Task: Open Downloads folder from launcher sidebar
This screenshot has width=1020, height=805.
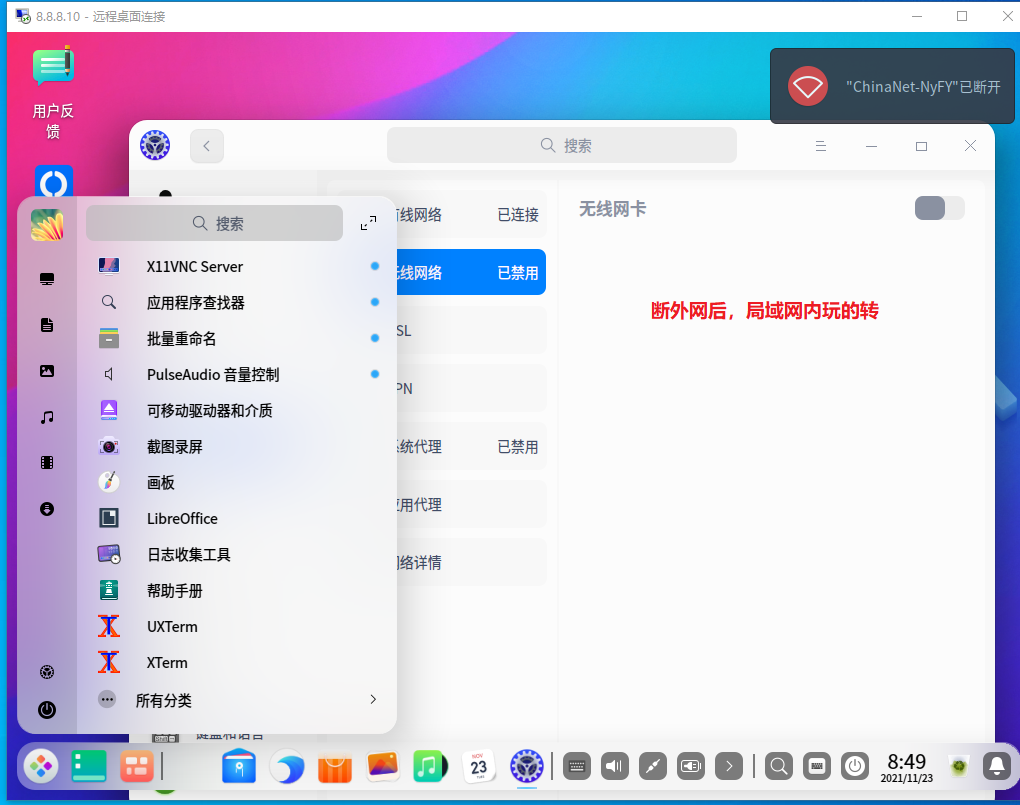Action: pos(47,509)
